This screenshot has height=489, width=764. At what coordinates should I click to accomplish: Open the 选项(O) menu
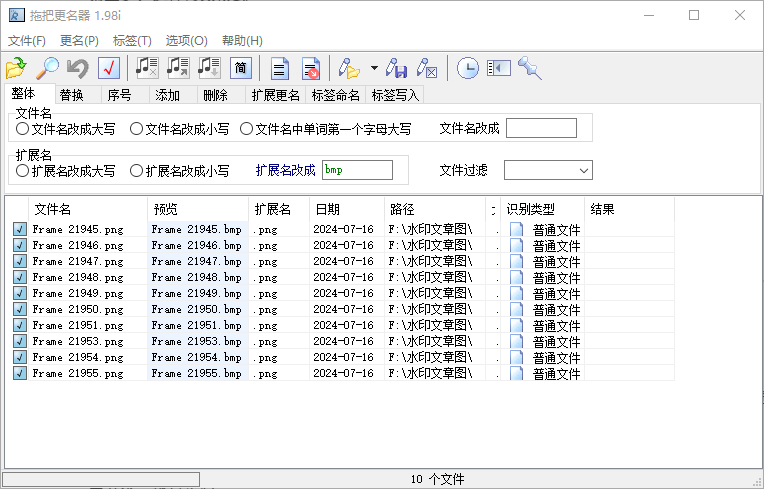[x=186, y=41]
